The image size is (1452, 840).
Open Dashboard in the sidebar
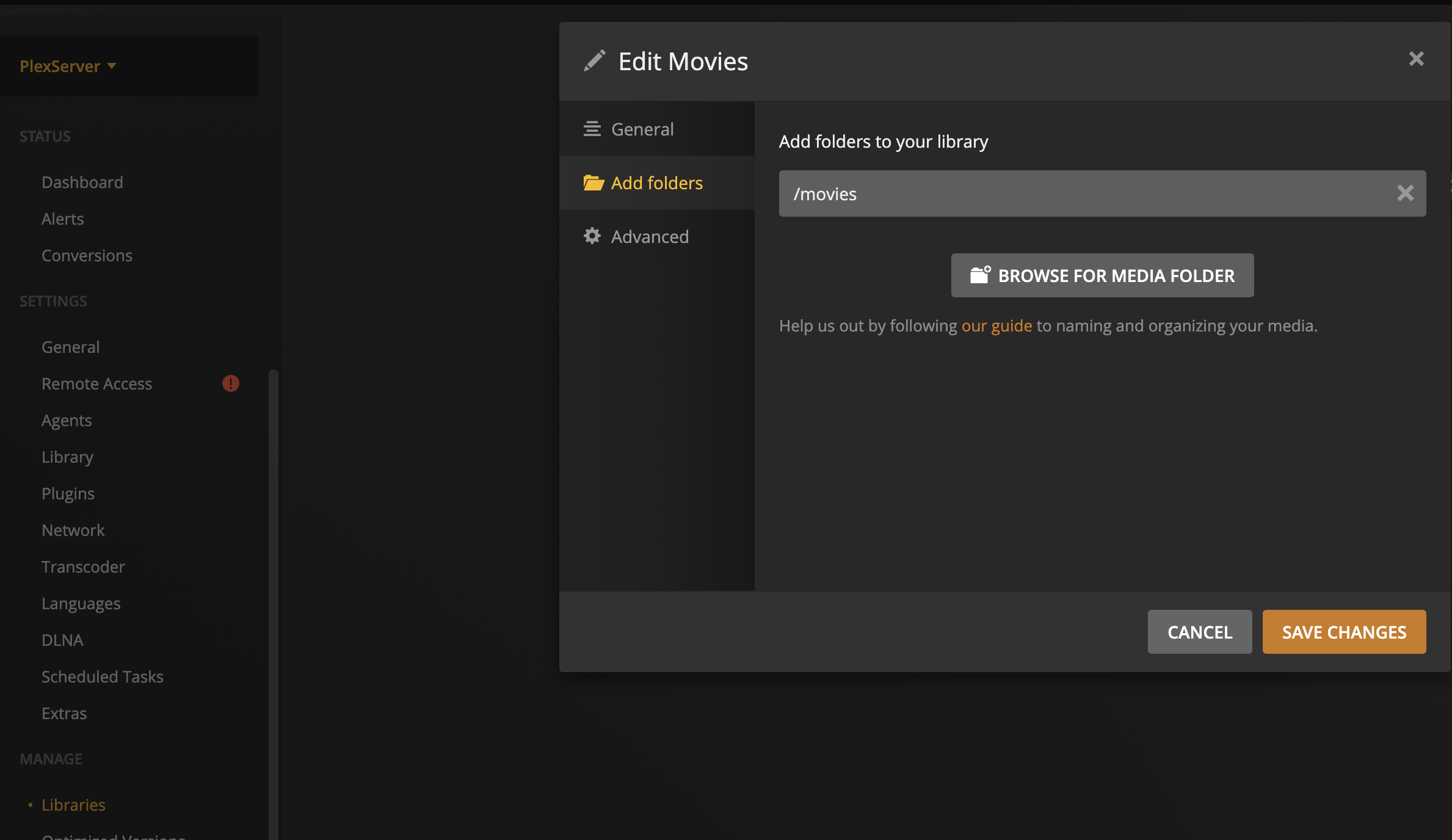[x=82, y=182]
